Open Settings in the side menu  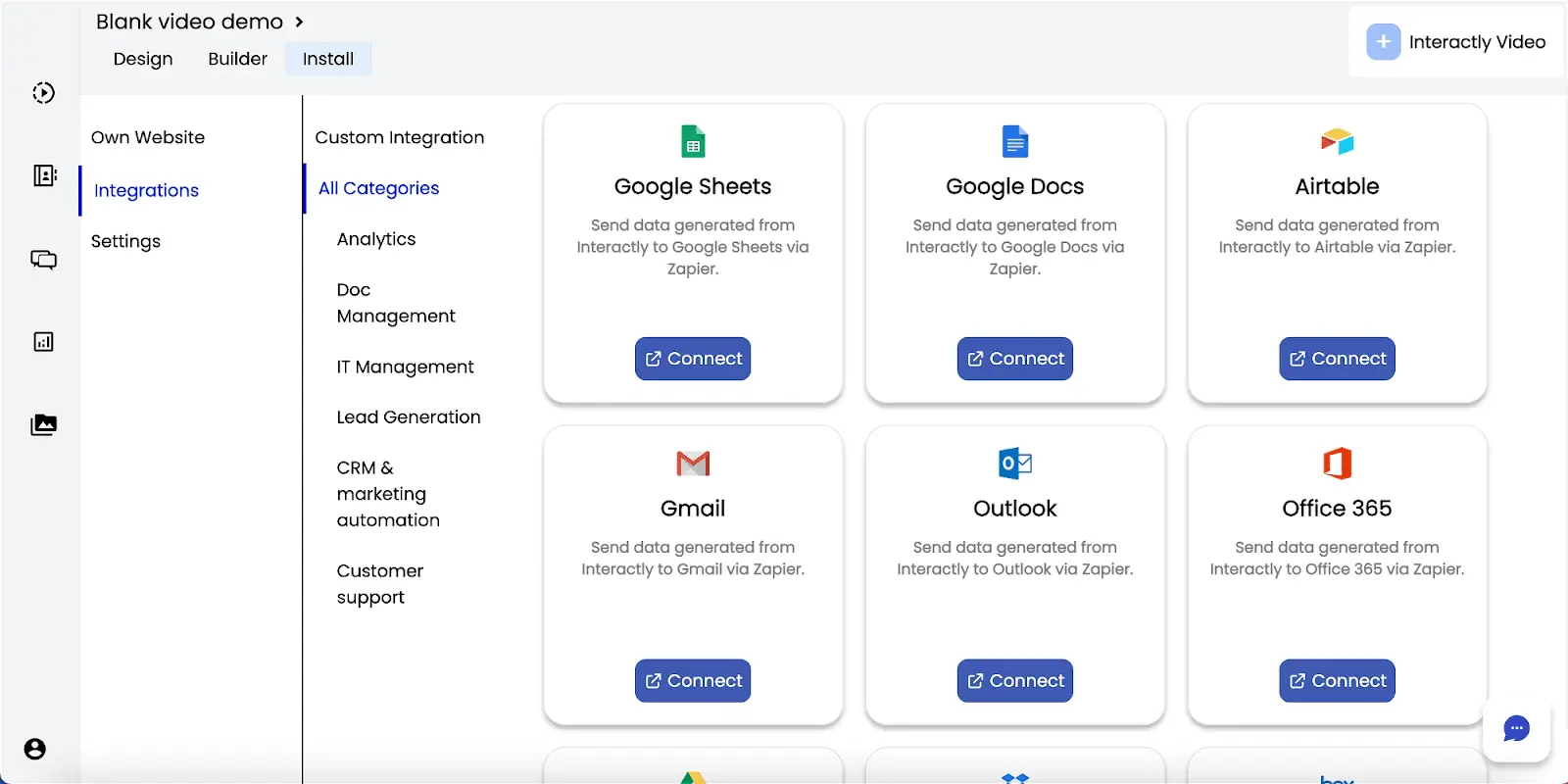pos(125,241)
